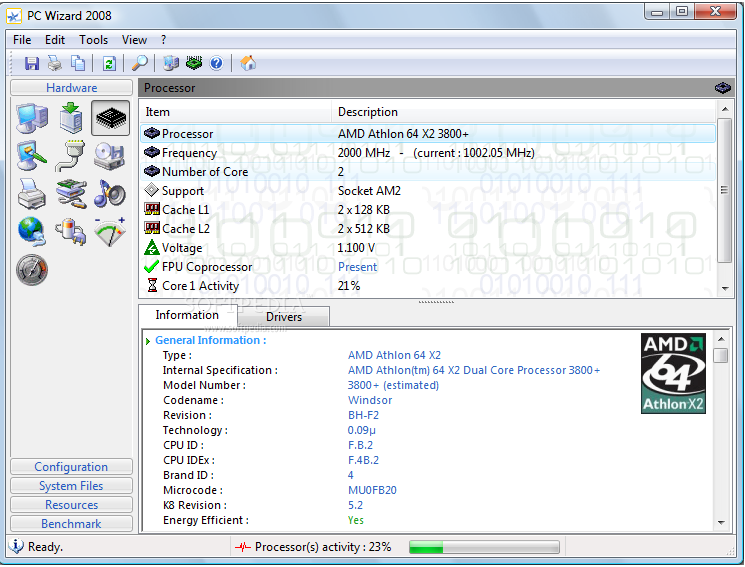The image size is (745, 567).
Task: Click the info icon beside Ready
Action: click(16, 547)
